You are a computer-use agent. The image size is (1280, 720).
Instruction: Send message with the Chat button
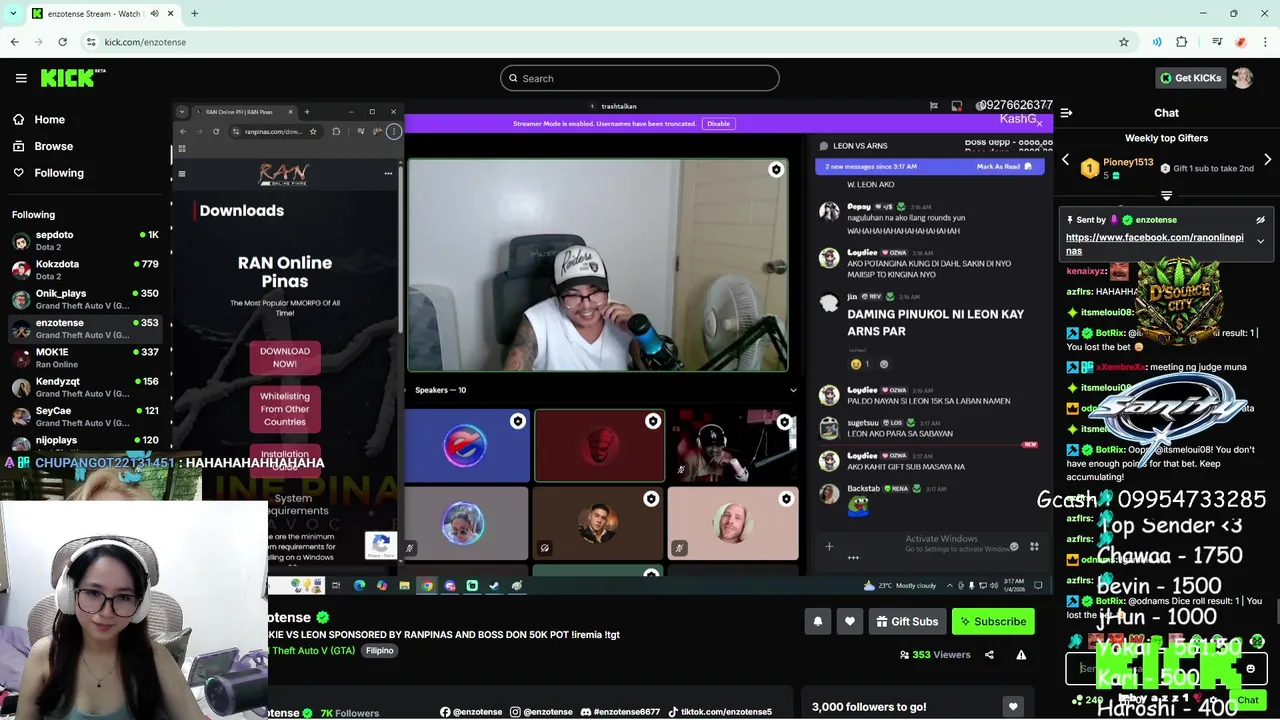coord(1247,700)
